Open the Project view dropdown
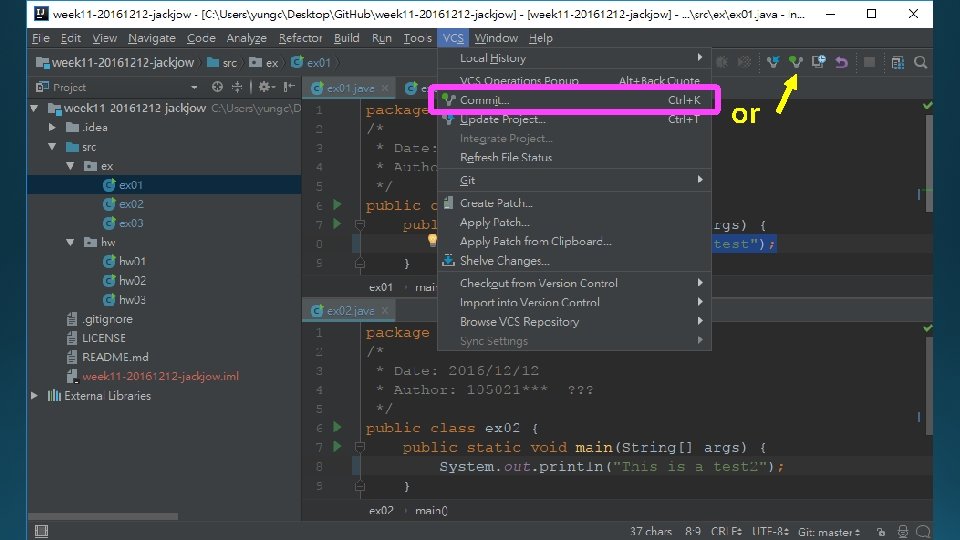This screenshot has height=540, width=960. 193,88
